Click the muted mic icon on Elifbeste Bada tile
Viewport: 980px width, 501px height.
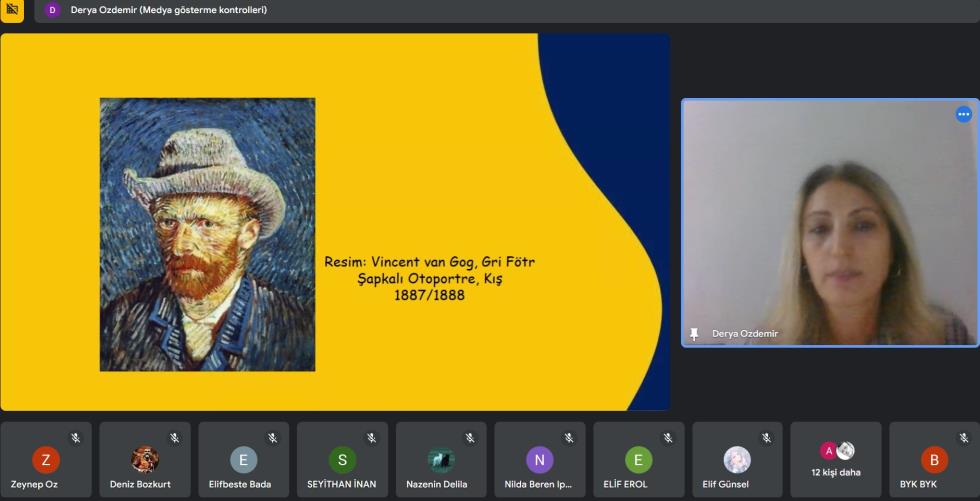tap(273, 438)
